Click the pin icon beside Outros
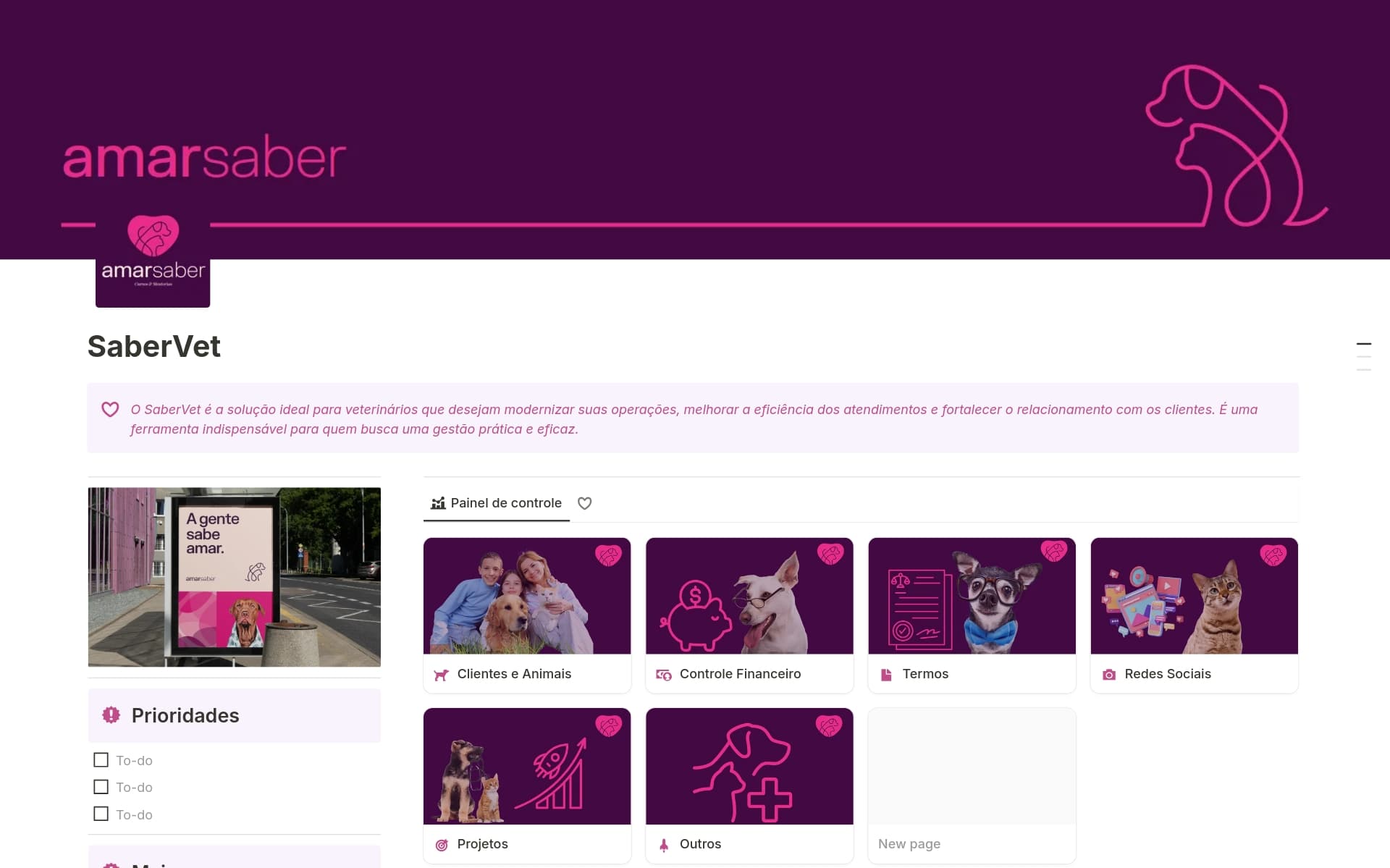The image size is (1390, 868). [x=664, y=845]
